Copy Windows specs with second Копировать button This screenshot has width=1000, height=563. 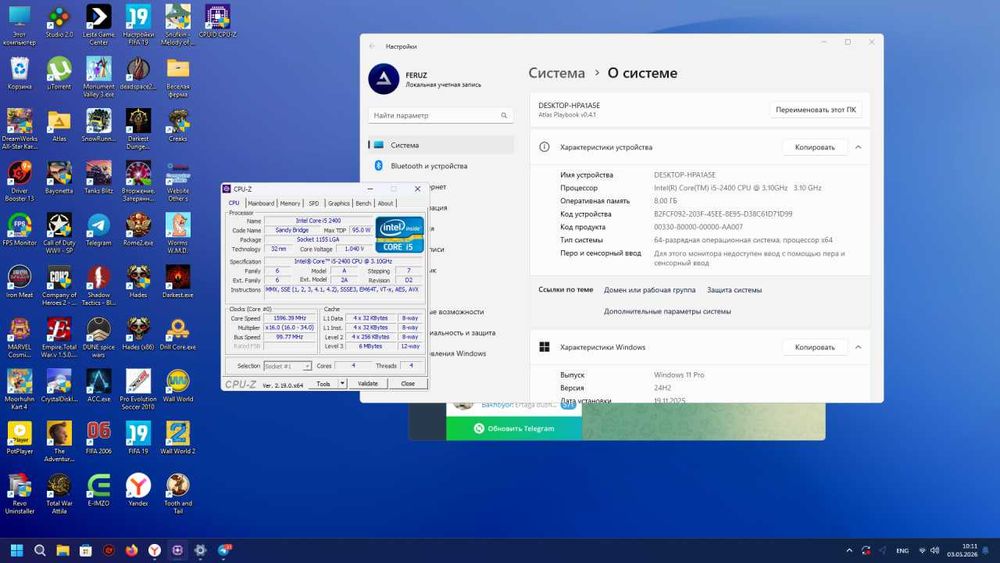(x=814, y=347)
